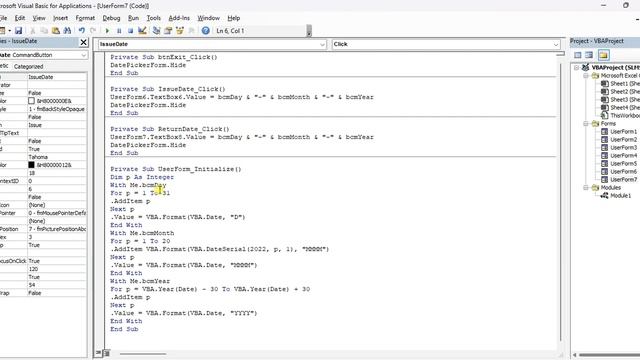Click the Break pause icon
This screenshot has width=640, height=360.
click(x=119, y=31)
